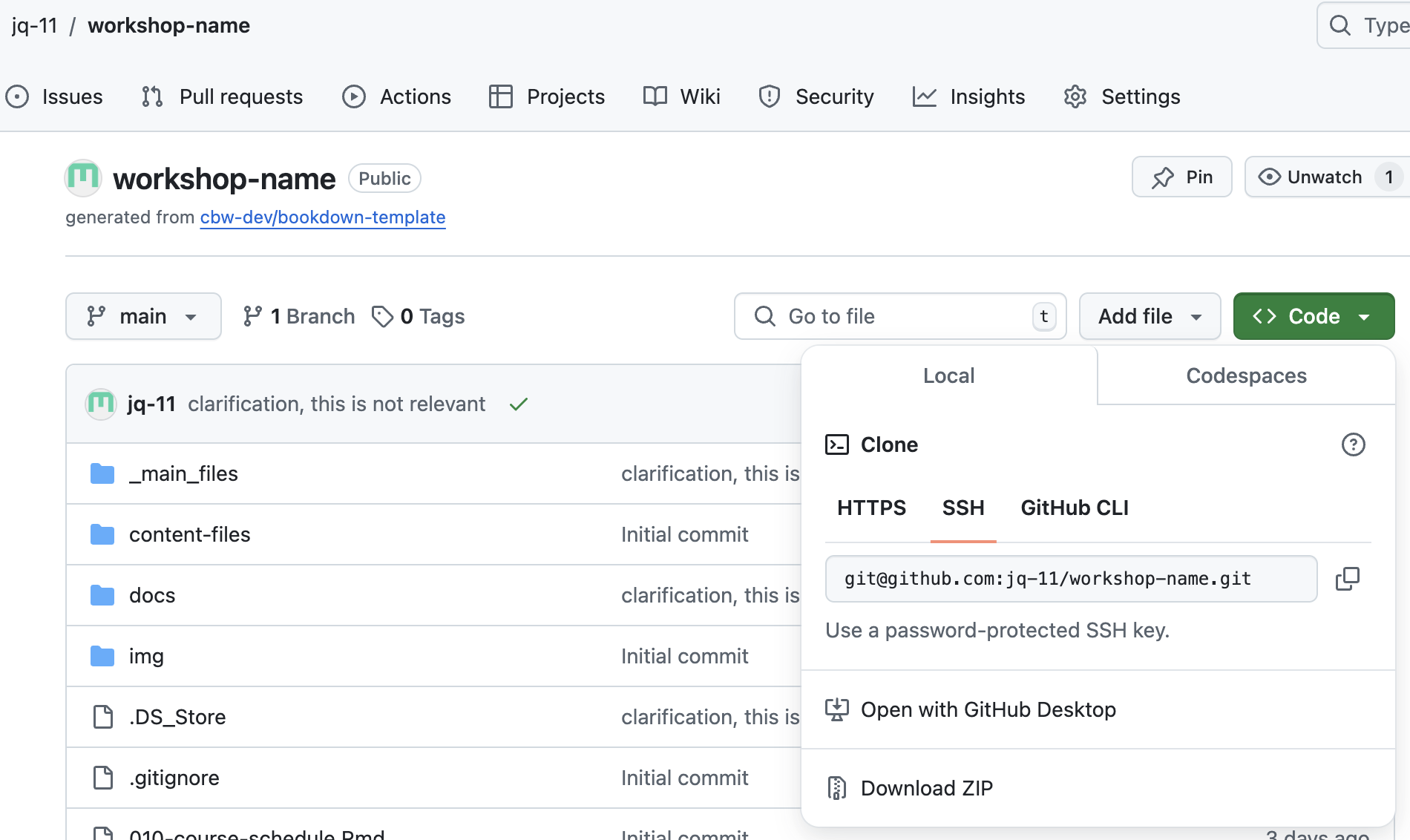Select the Actions workflow icon
This screenshot has width=1410, height=840.
click(354, 96)
